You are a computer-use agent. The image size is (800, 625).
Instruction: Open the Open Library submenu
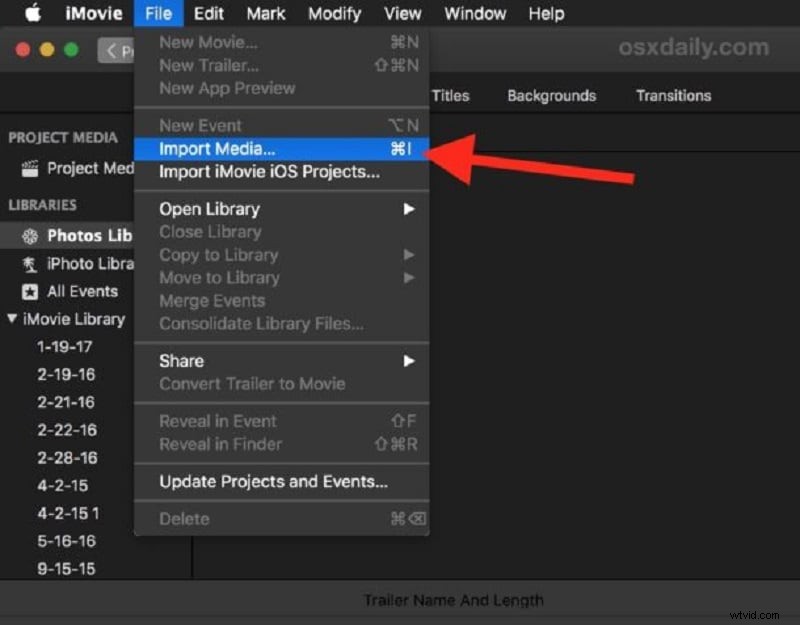click(208, 209)
